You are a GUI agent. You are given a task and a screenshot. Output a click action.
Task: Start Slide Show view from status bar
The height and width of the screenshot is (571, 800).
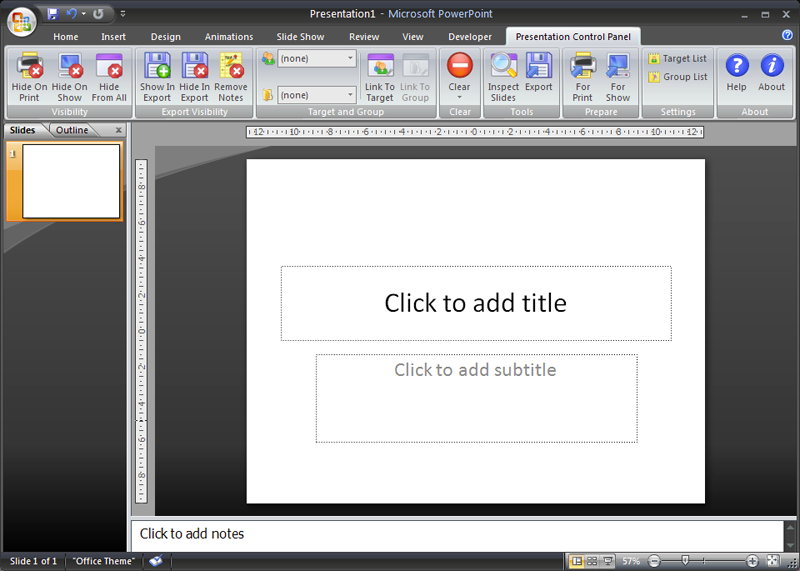(x=609, y=562)
